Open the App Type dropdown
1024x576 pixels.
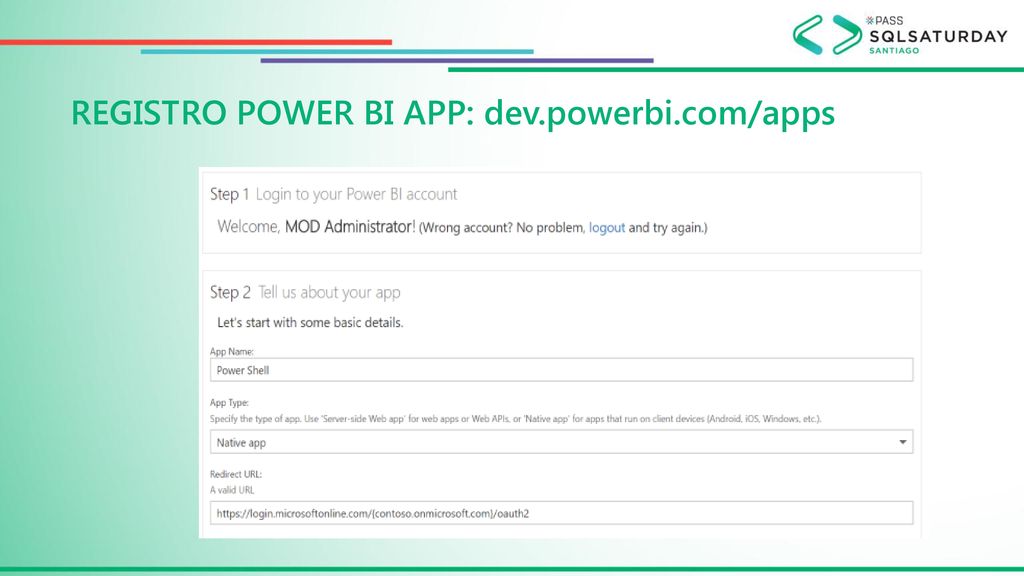(561, 442)
